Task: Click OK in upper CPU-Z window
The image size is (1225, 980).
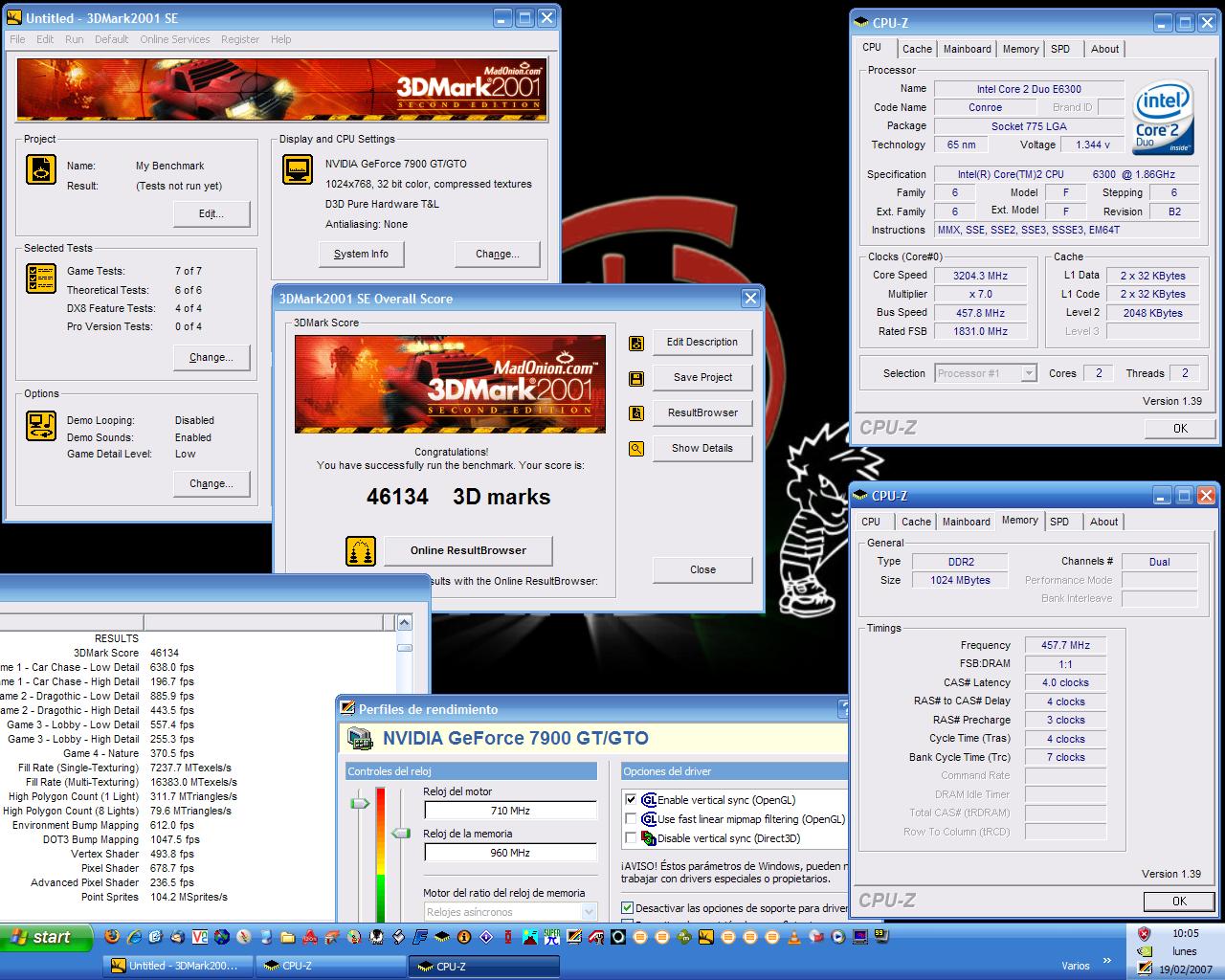Action: (1180, 428)
